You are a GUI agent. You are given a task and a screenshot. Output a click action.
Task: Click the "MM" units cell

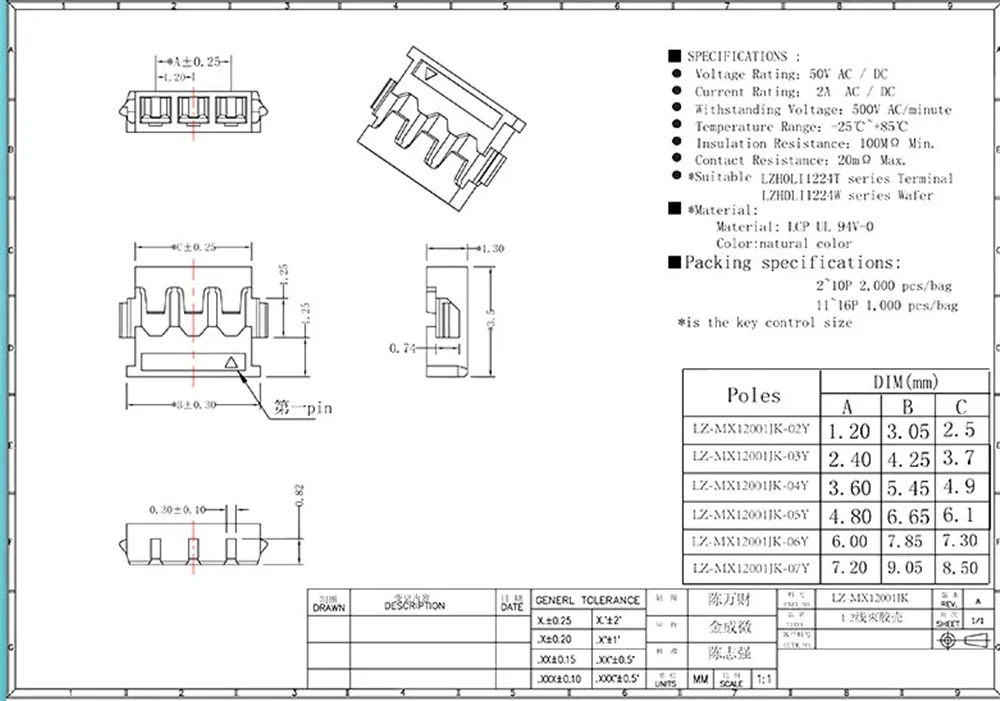700,680
